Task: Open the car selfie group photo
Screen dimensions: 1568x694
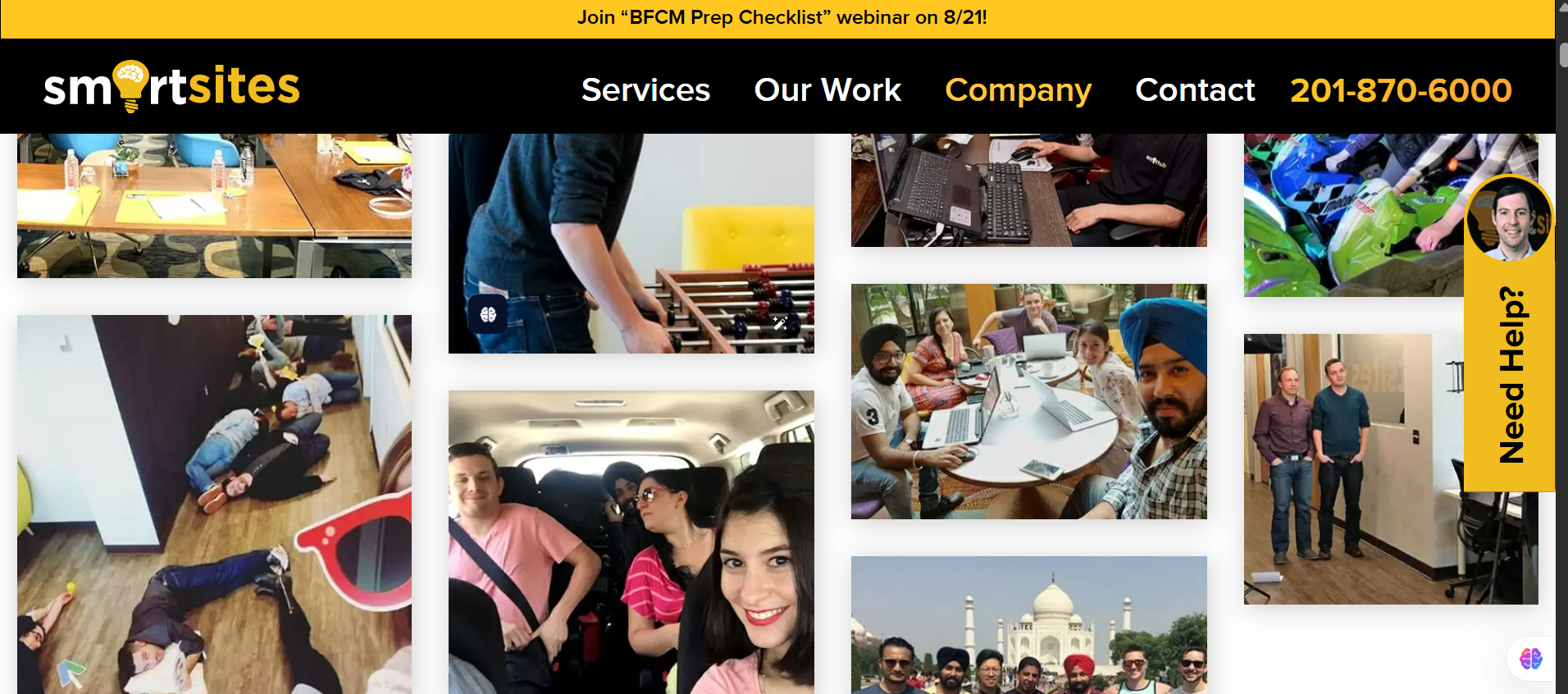Action: (631, 542)
